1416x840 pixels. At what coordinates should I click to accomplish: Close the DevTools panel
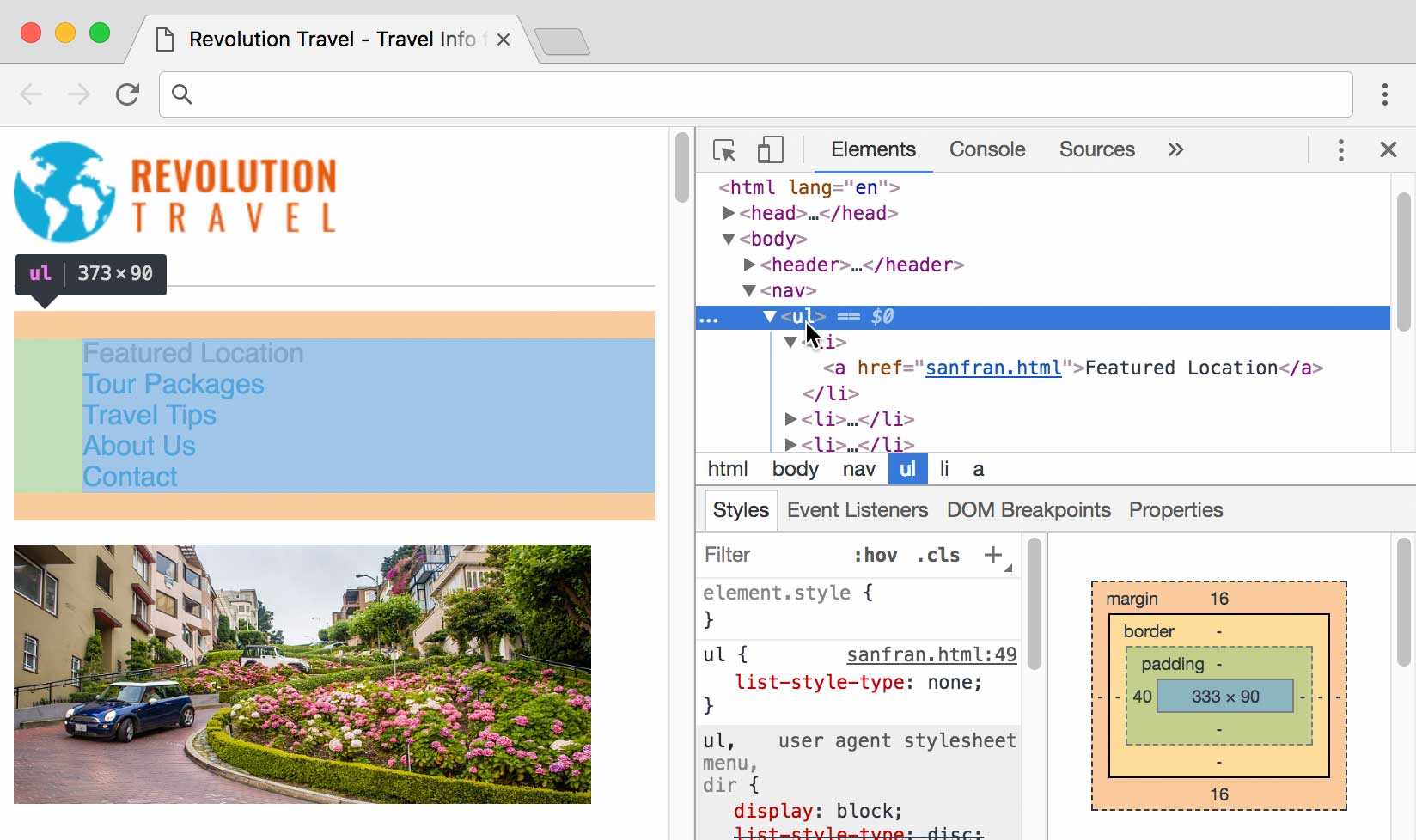click(x=1388, y=149)
